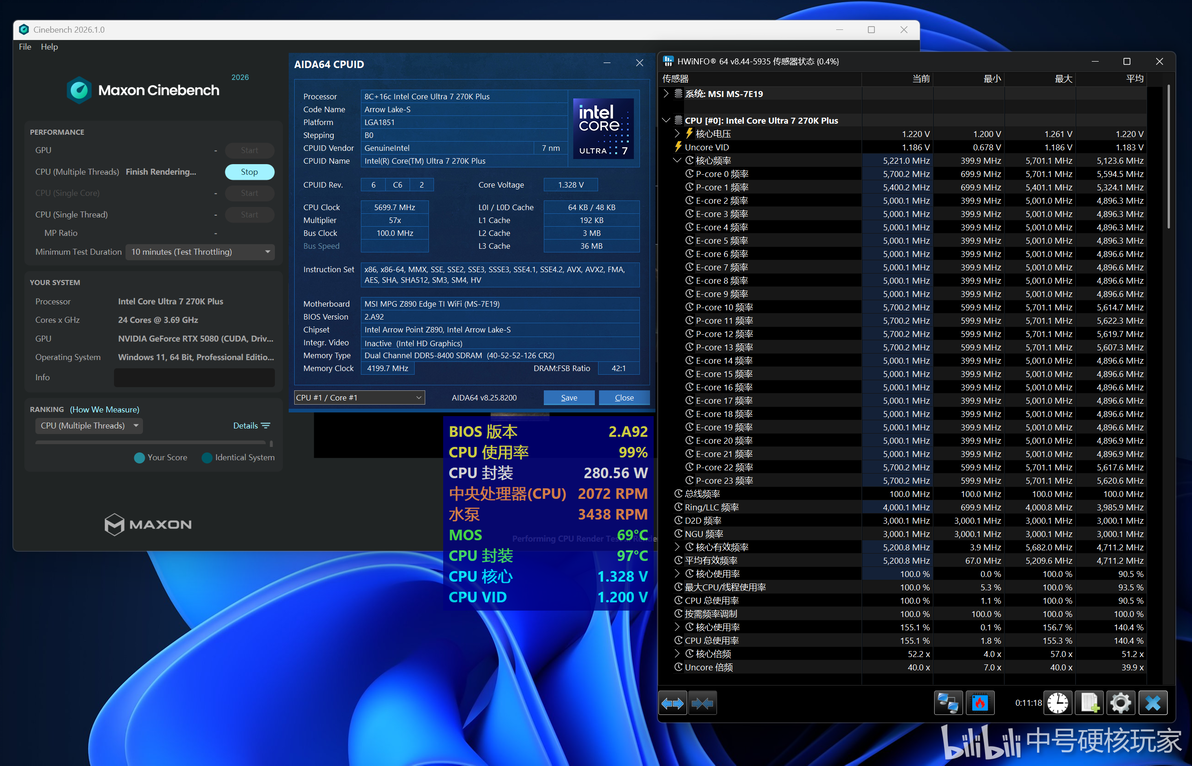Click the Info input field in Cinebench
1192x766 pixels.
pyautogui.click(x=195, y=378)
